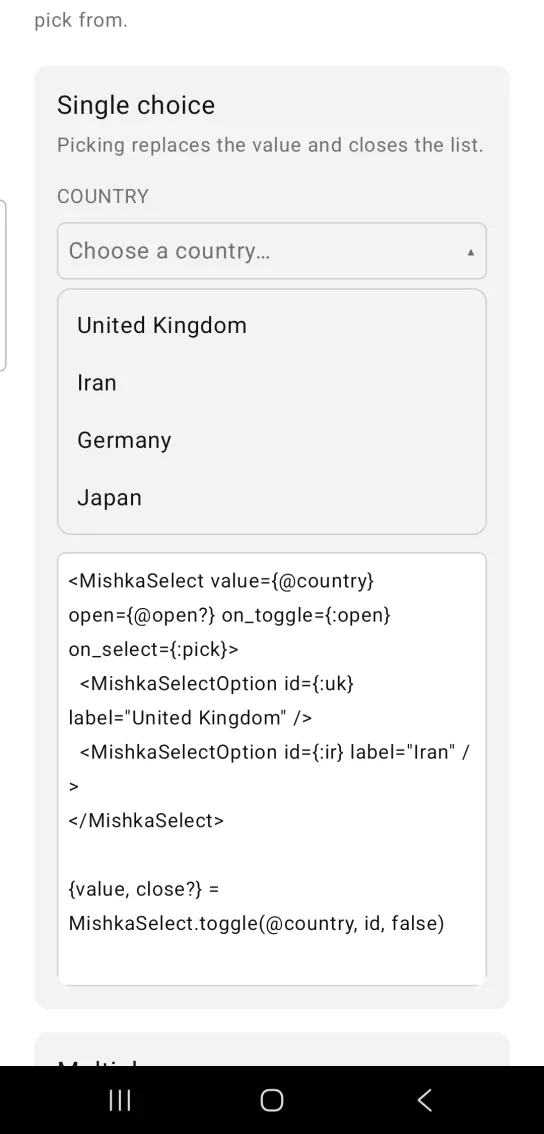The height and width of the screenshot is (1134, 544).
Task: Tap the Android recent apps button
Action: (120, 1100)
